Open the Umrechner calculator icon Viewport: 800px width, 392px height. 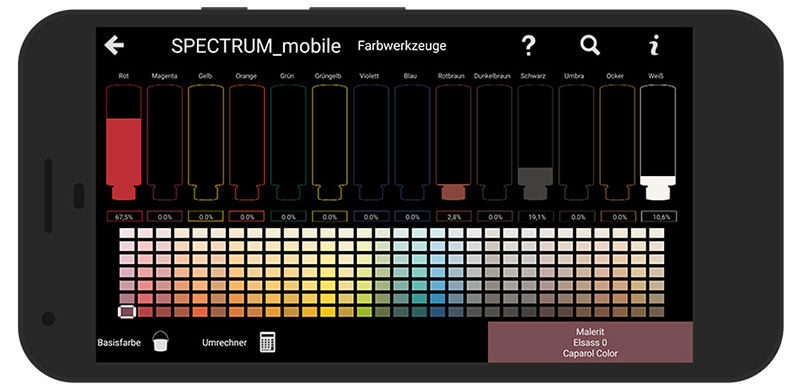tap(268, 341)
